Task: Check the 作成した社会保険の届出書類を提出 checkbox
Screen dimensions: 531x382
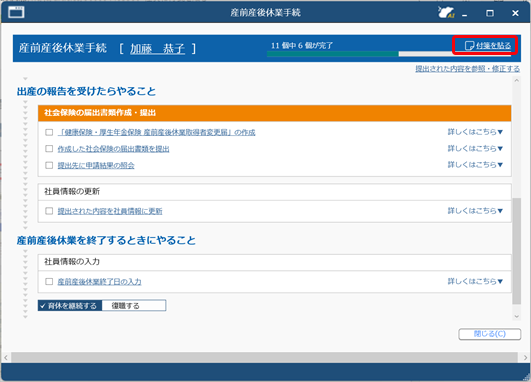Action: click(x=49, y=149)
